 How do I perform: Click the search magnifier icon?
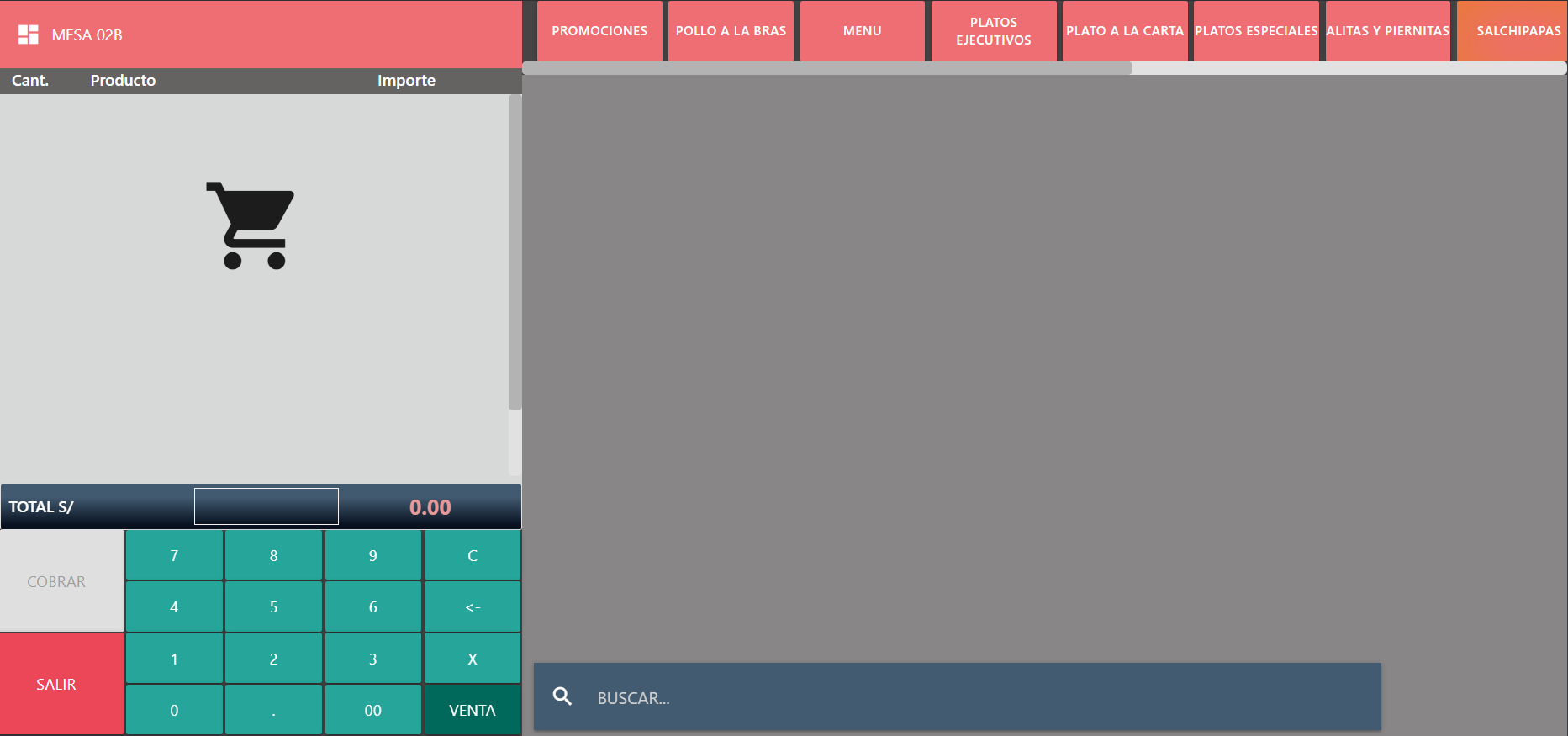(562, 696)
